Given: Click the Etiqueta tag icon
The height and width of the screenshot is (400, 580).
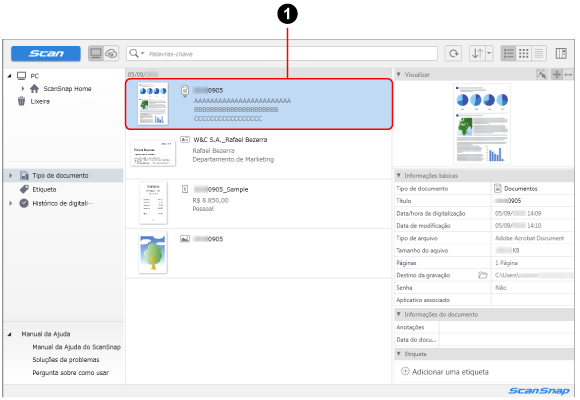Looking at the screenshot, I should click(x=24, y=189).
